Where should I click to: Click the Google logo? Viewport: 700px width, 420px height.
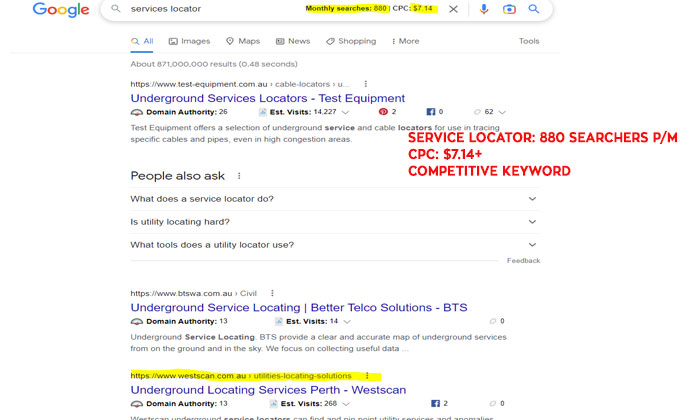click(61, 9)
